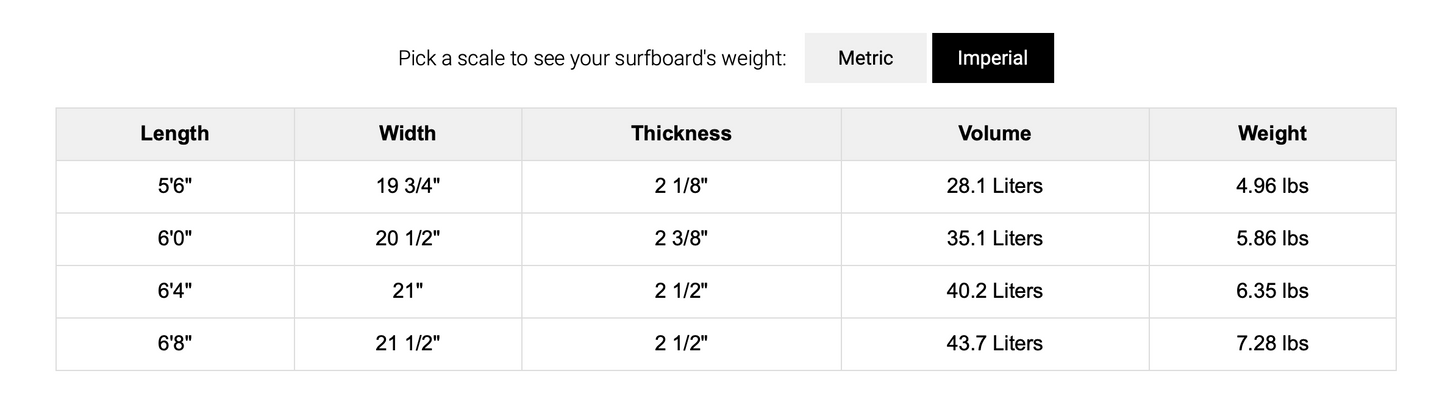
Task: Select the 6'0" length cell
Action: (x=175, y=239)
